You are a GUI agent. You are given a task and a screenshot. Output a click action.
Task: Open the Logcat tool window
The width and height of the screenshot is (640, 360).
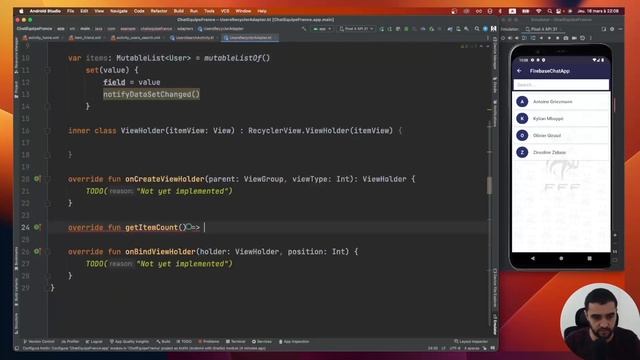pyautogui.click(x=94, y=342)
